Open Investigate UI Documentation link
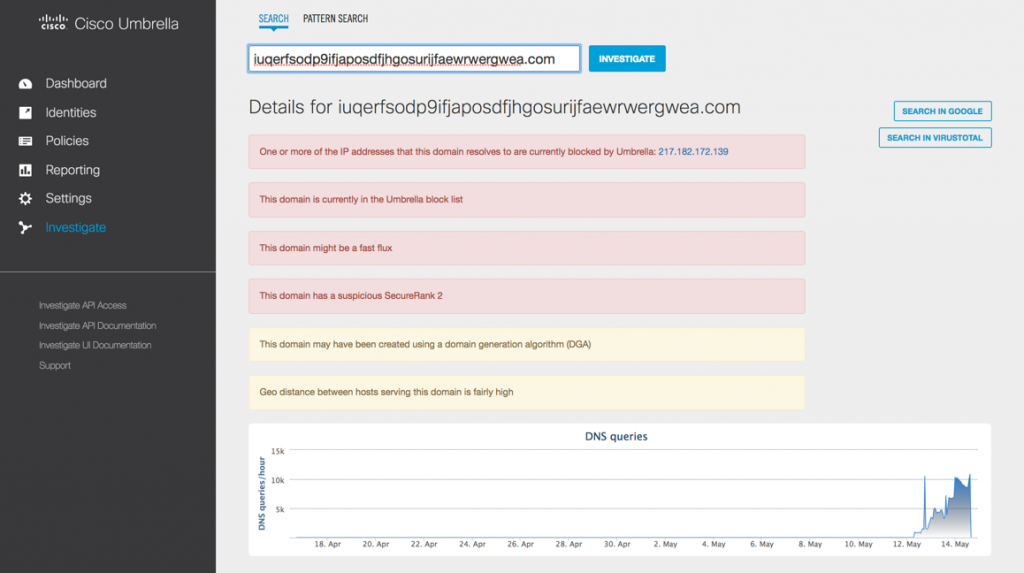Image resolution: width=1024 pixels, height=573 pixels. click(95, 345)
